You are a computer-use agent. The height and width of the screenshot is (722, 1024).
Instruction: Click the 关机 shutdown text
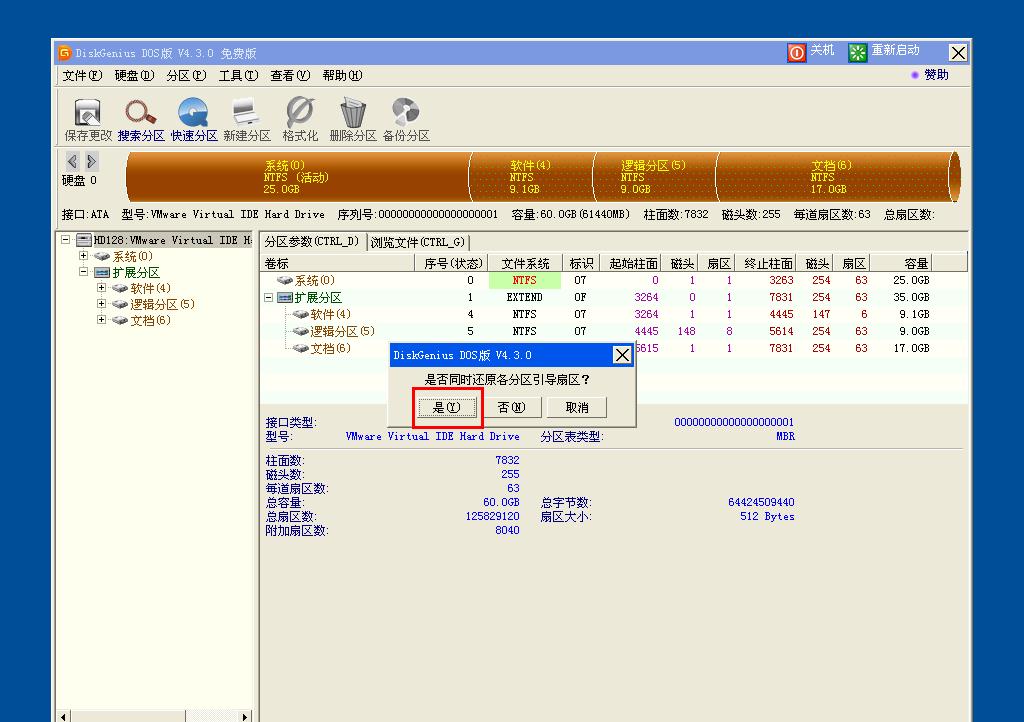point(822,50)
